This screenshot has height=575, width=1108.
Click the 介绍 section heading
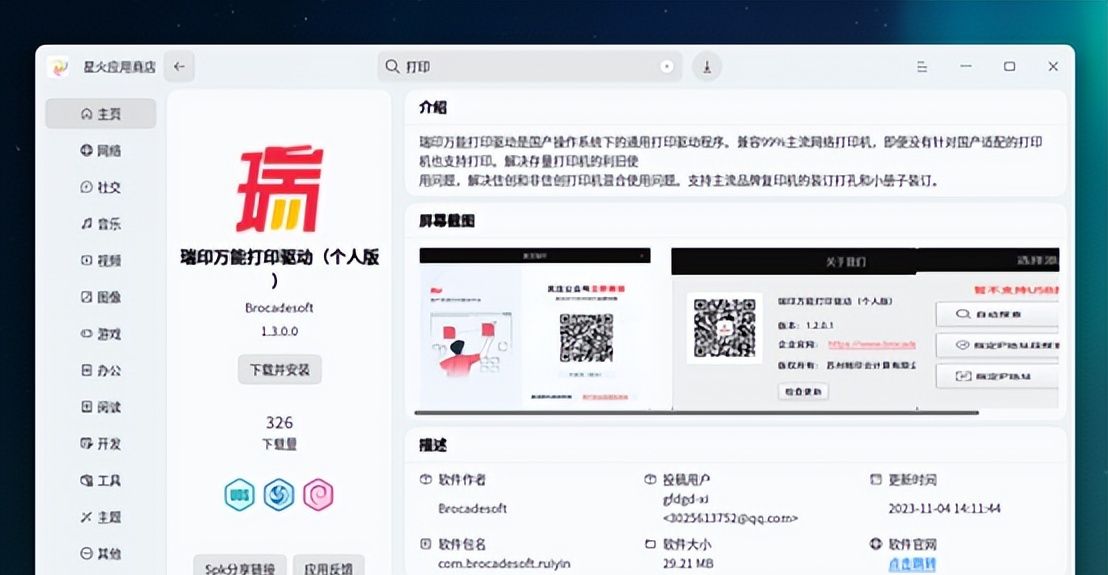coord(432,107)
